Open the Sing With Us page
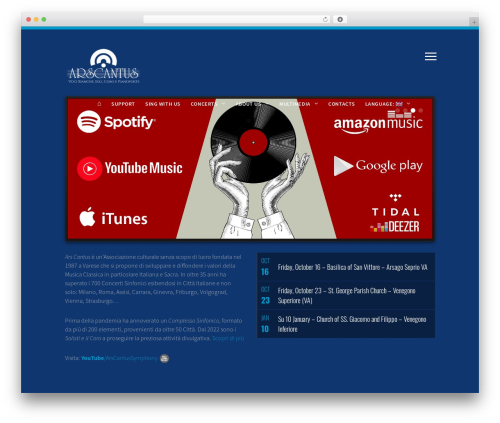Image resolution: width=500 pixels, height=423 pixels. point(162,104)
